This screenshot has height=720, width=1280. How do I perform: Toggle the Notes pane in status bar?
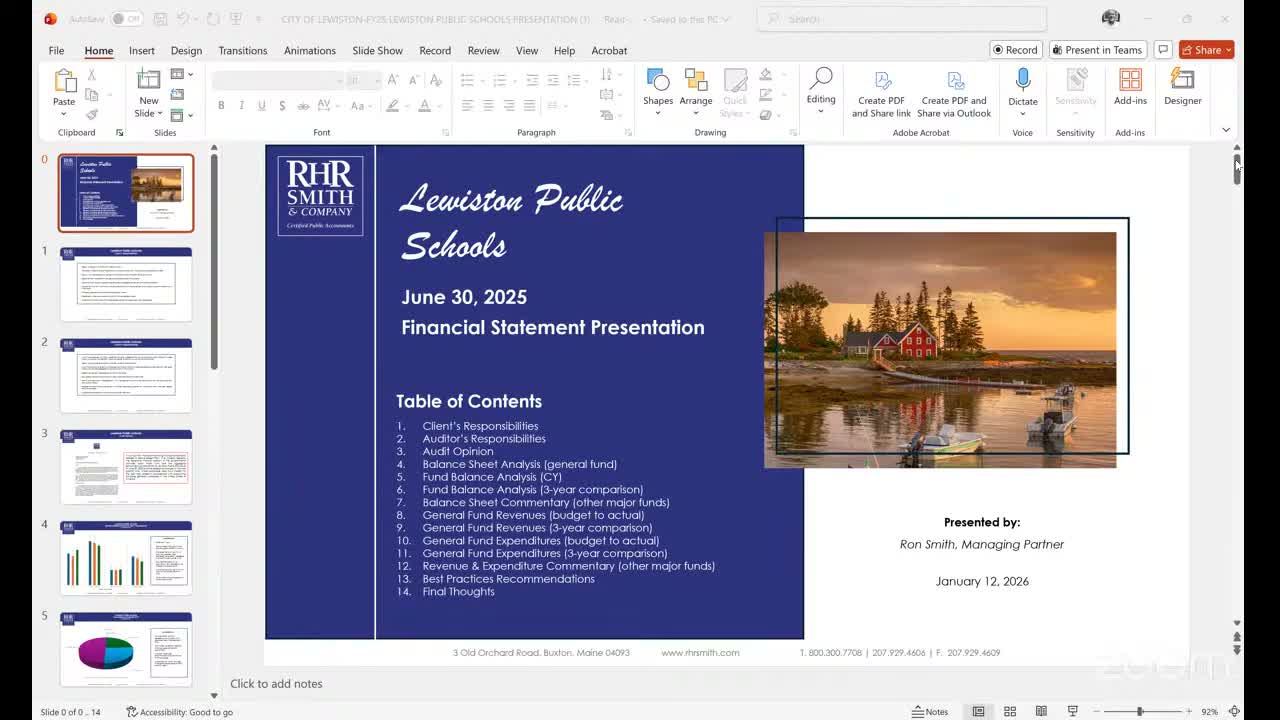point(930,711)
